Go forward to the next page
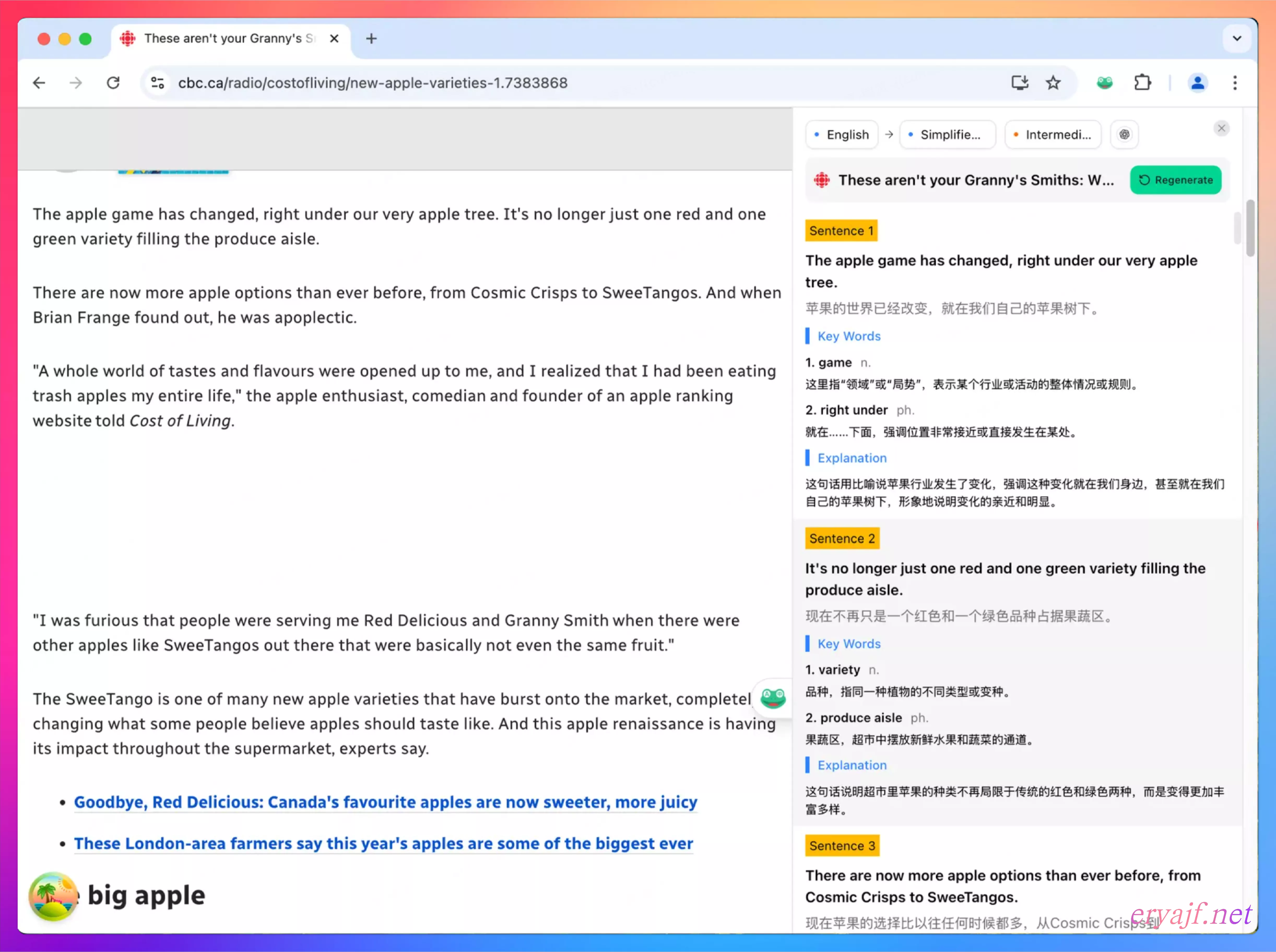This screenshot has height=952, width=1276. pyautogui.click(x=76, y=83)
